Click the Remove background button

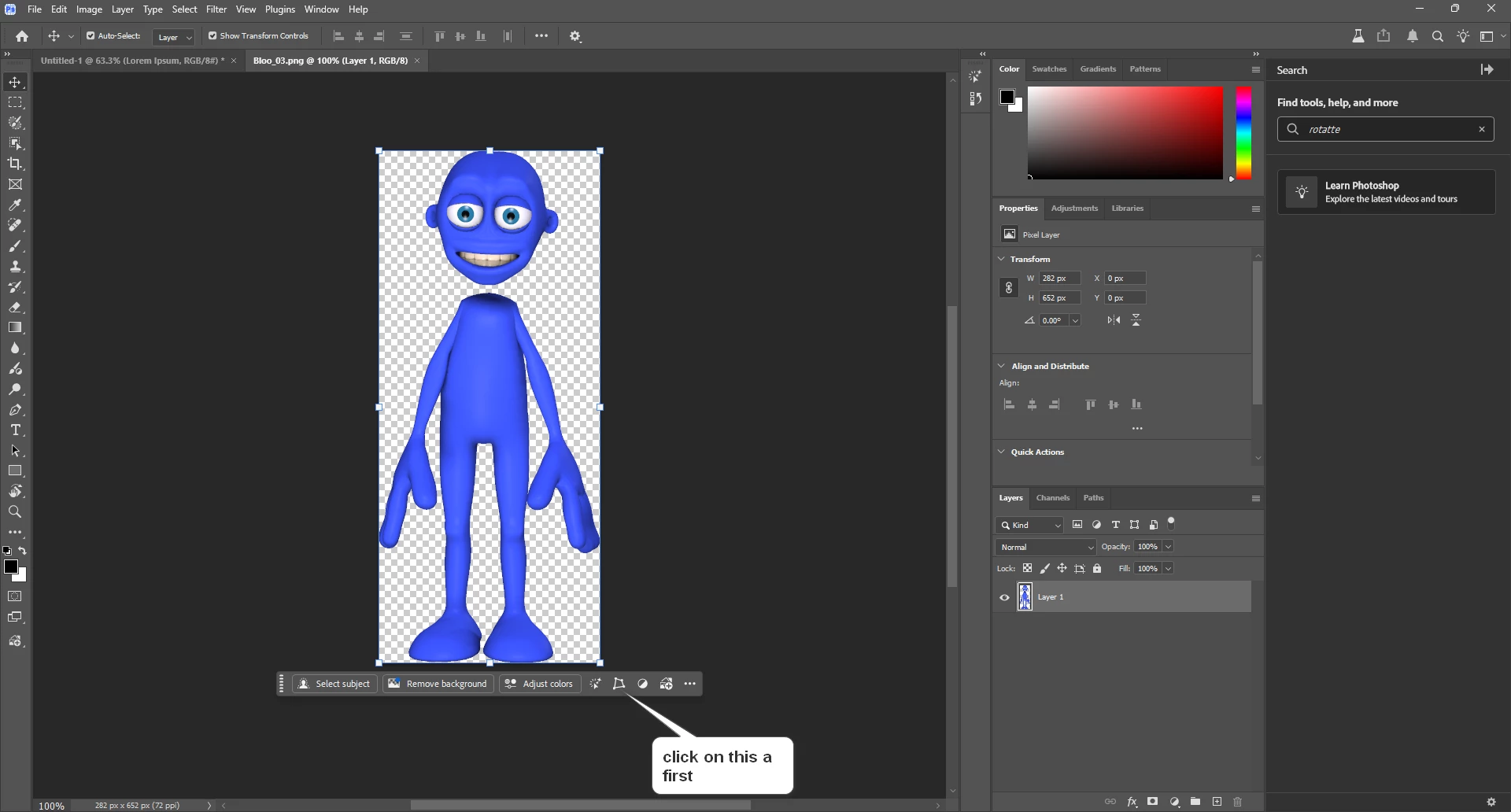(x=438, y=684)
